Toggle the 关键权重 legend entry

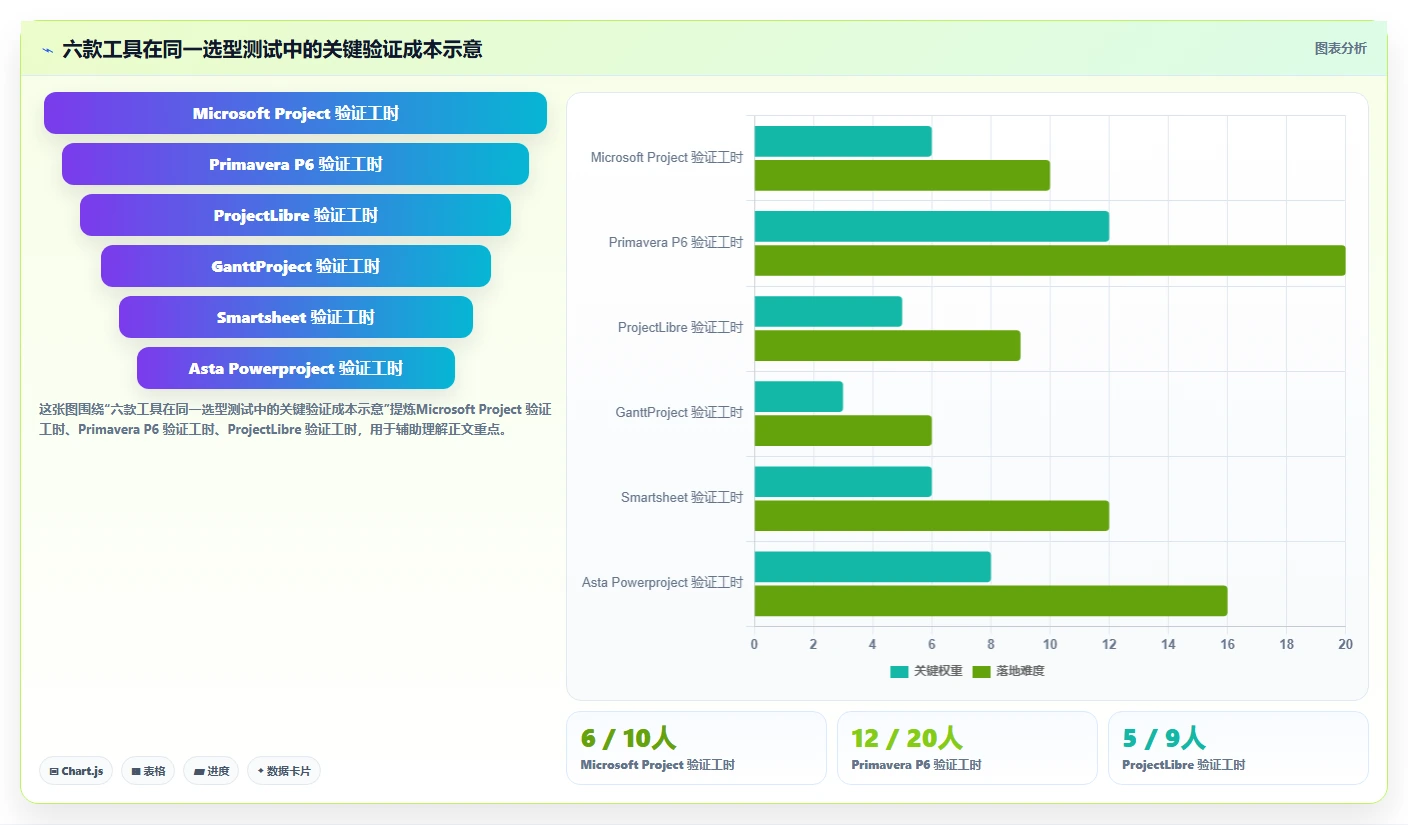tap(926, 671)
